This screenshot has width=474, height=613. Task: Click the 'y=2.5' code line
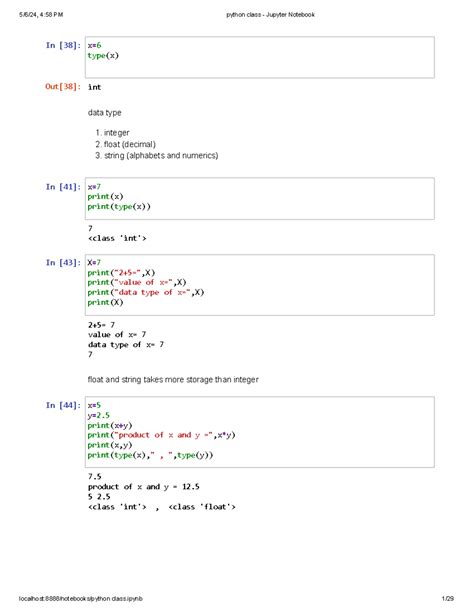pyautogui.click(x=99, y=415)
